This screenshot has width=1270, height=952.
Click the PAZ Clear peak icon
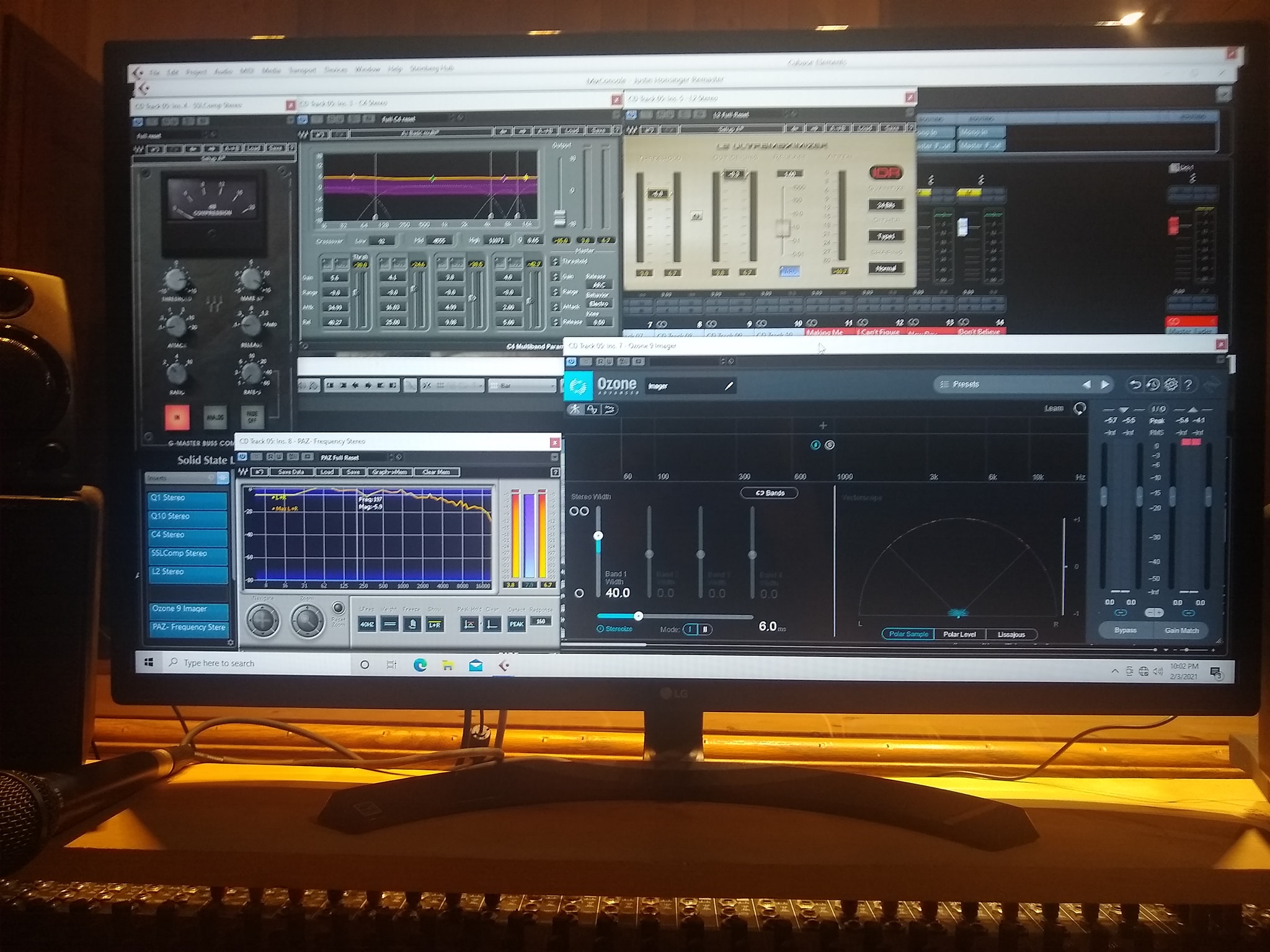point(491,624)
